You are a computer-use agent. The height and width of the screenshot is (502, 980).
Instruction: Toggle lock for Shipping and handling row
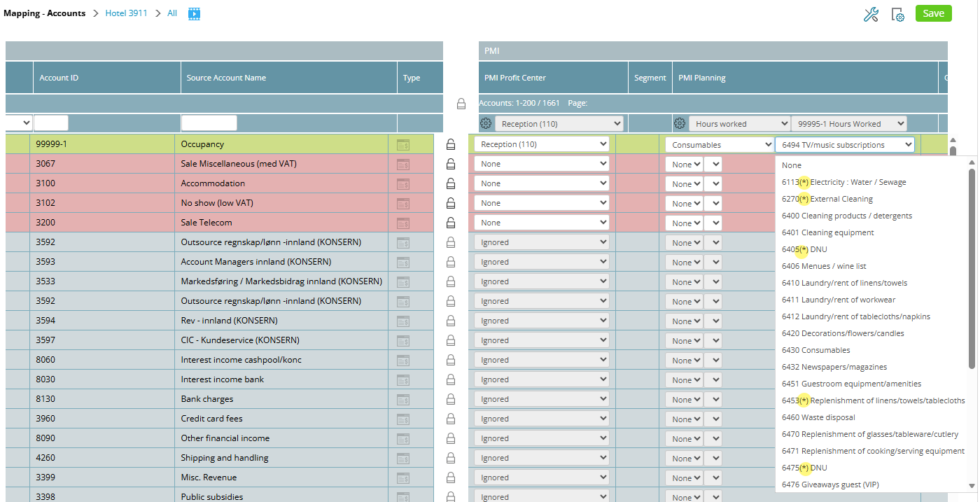click(x=450, y=458)
